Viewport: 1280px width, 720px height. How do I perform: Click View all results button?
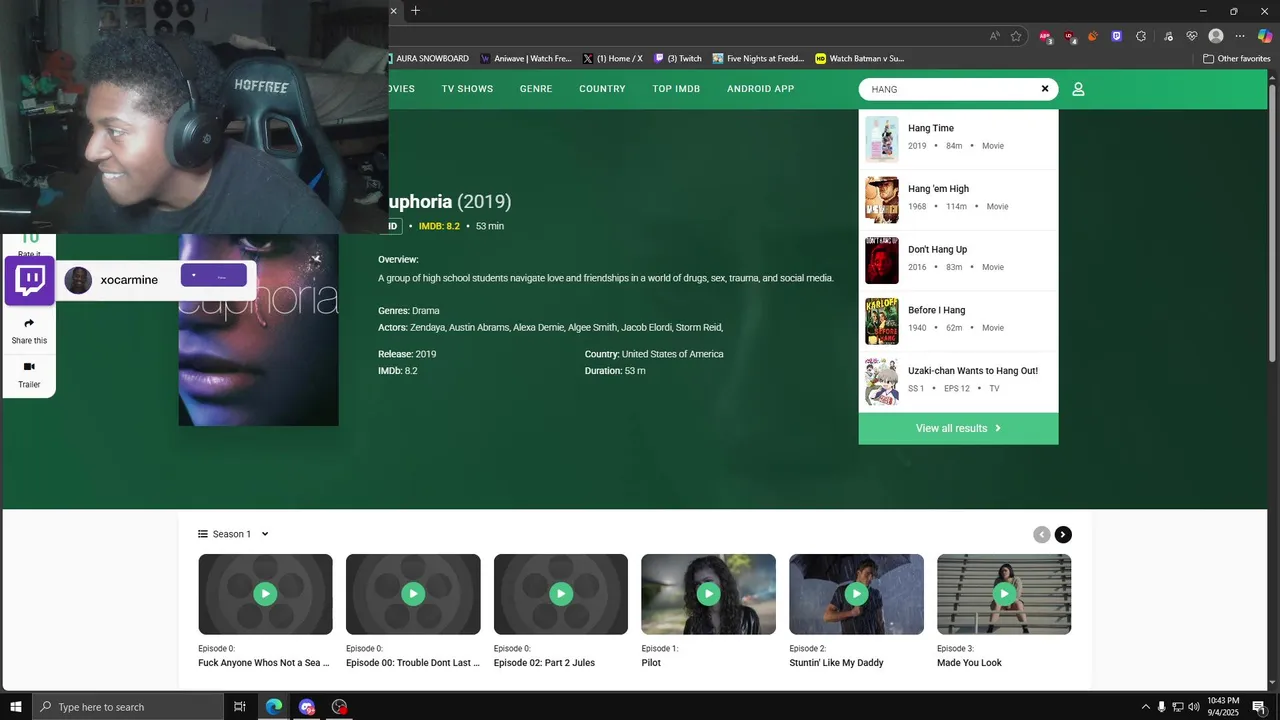(958, 428)
